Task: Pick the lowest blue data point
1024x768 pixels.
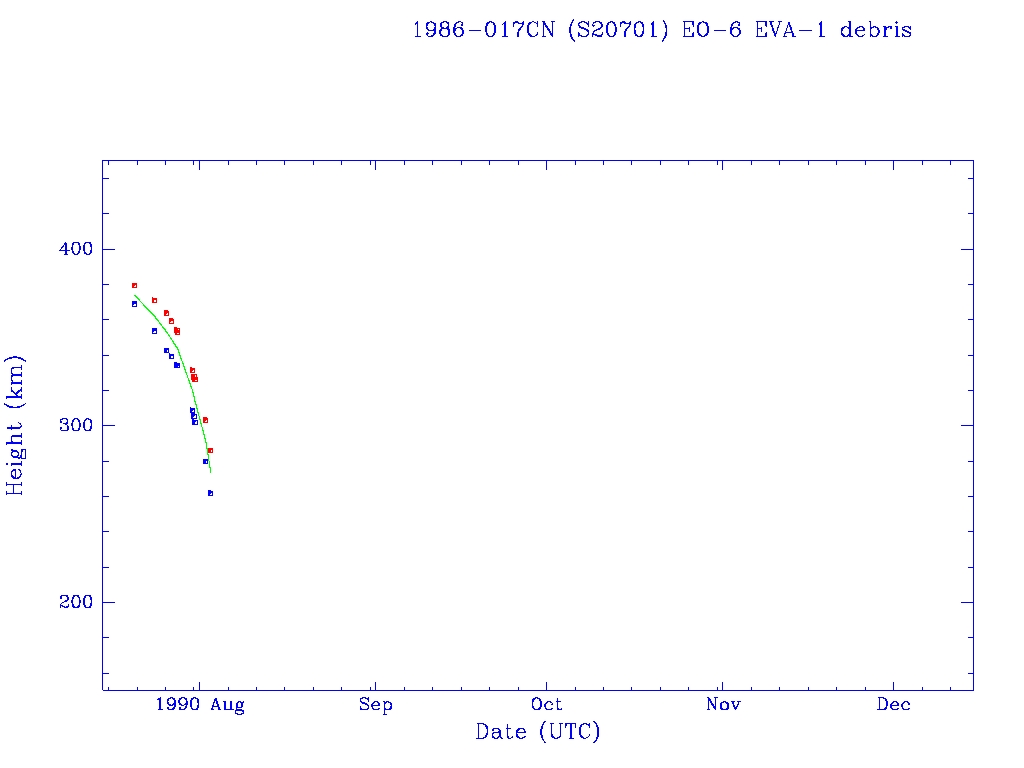Action: tap(210, 493)
